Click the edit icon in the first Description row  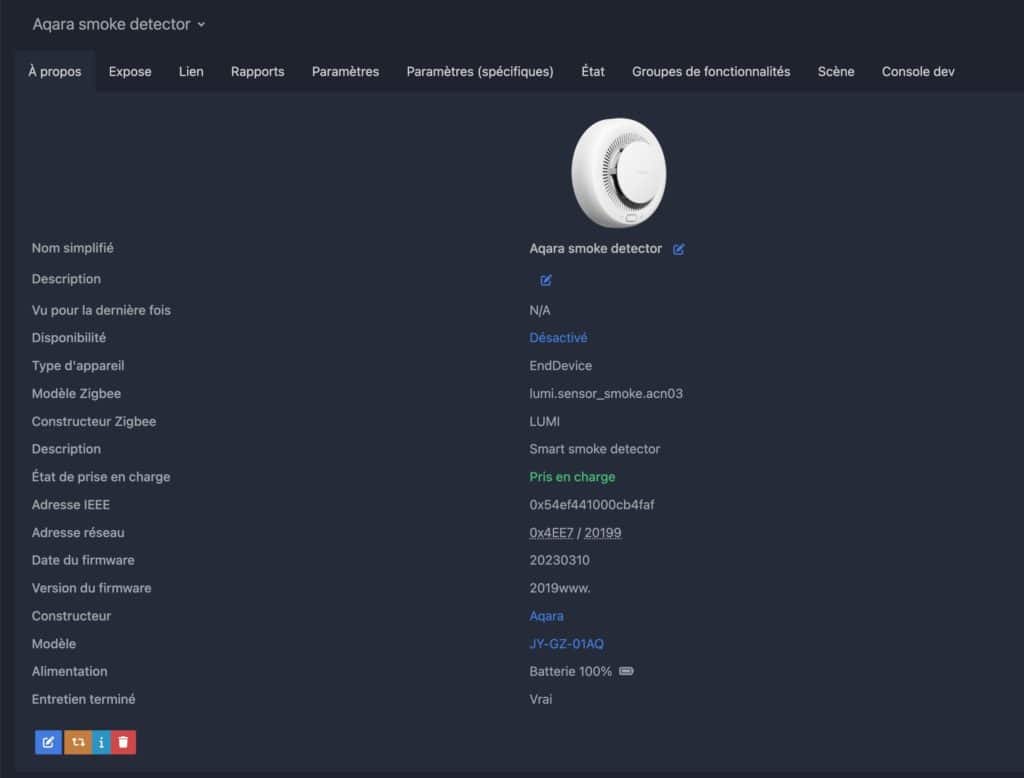point(546,280)
